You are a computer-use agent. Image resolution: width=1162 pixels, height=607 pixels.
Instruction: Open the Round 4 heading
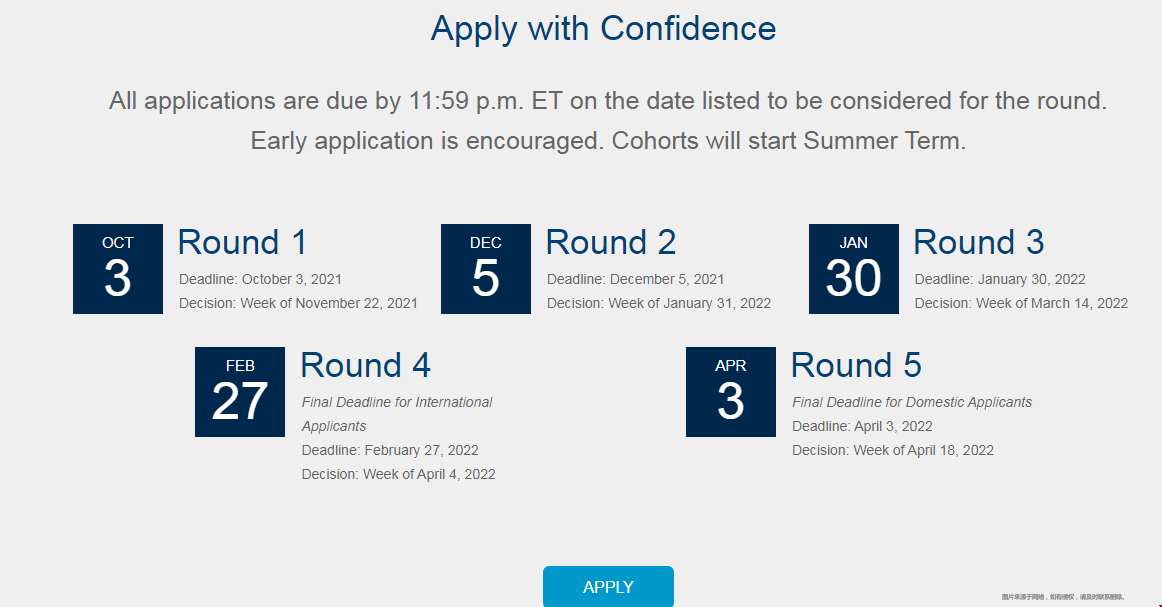365,365
